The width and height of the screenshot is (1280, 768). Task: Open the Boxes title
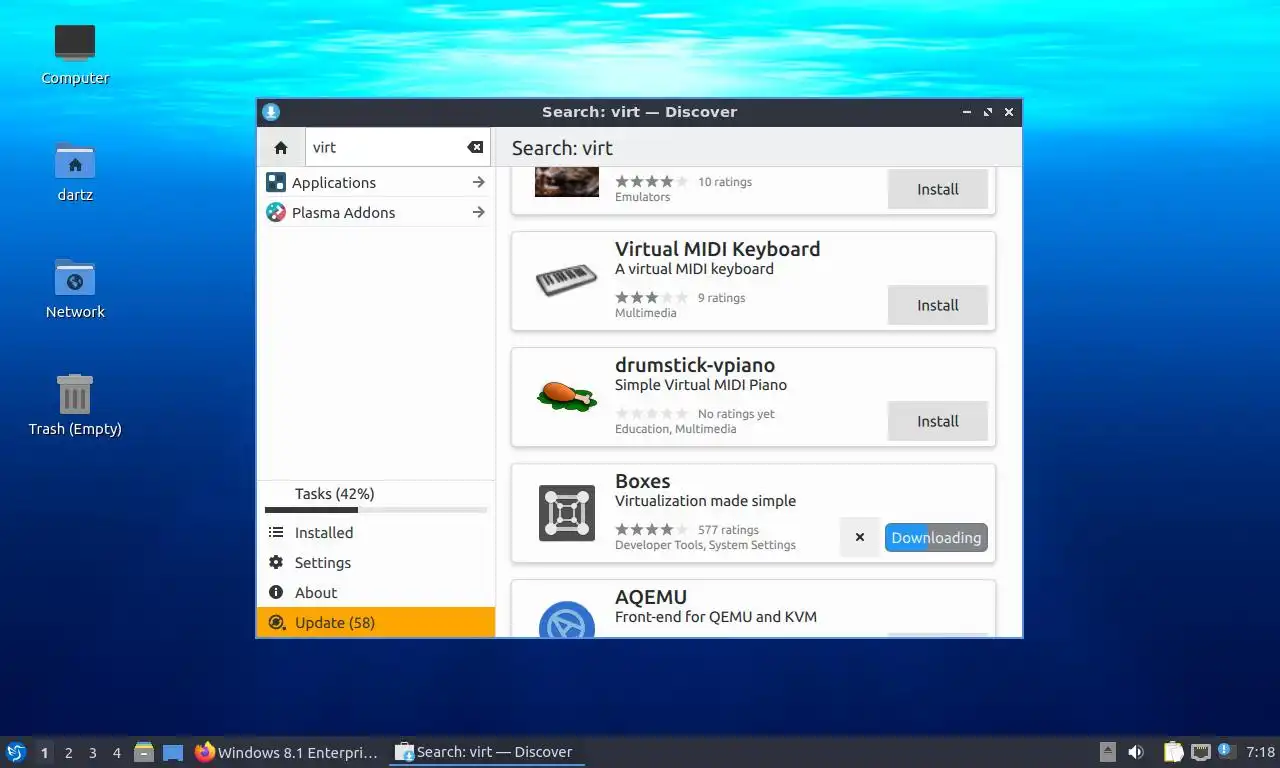coord(642,481)
